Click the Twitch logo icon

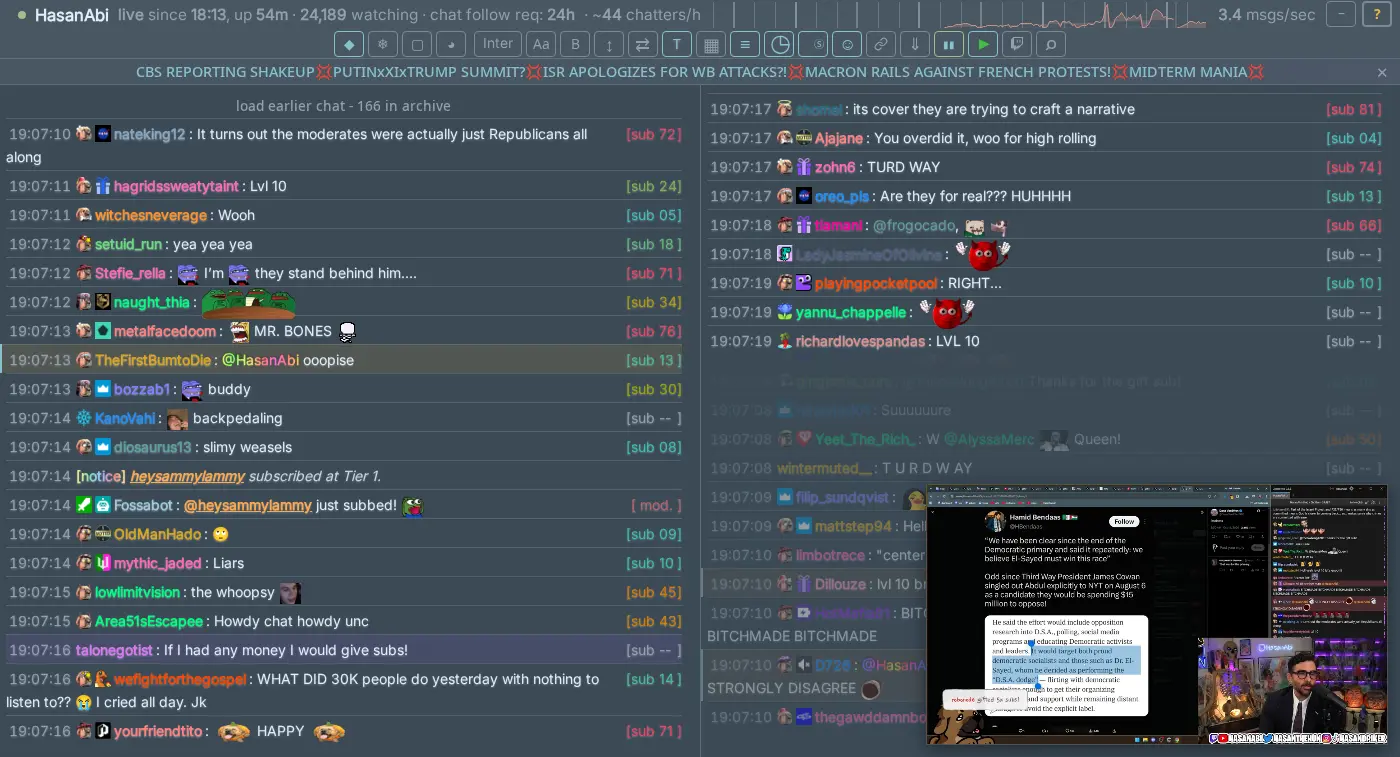1017,44
